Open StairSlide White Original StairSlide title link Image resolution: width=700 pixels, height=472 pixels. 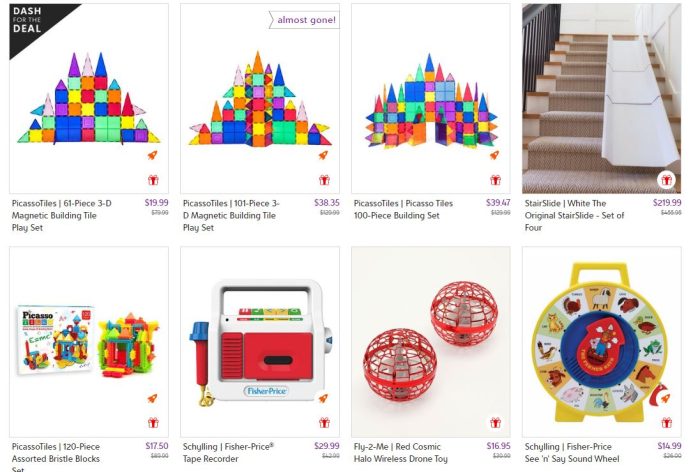pos(574,215)
